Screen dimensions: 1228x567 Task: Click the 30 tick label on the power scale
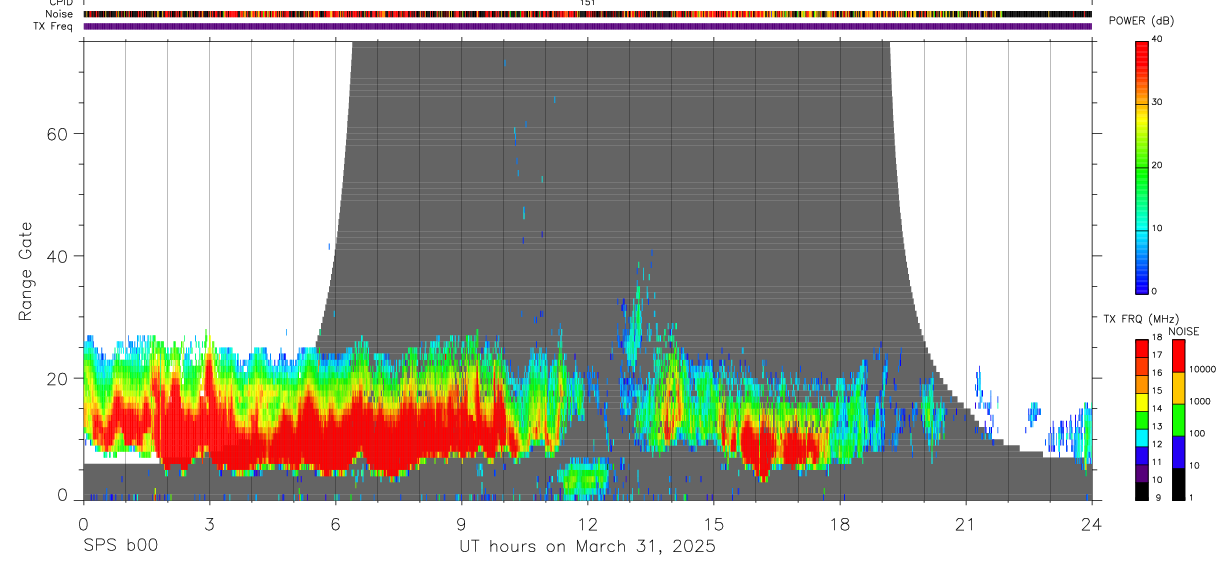click(1158, 102)
